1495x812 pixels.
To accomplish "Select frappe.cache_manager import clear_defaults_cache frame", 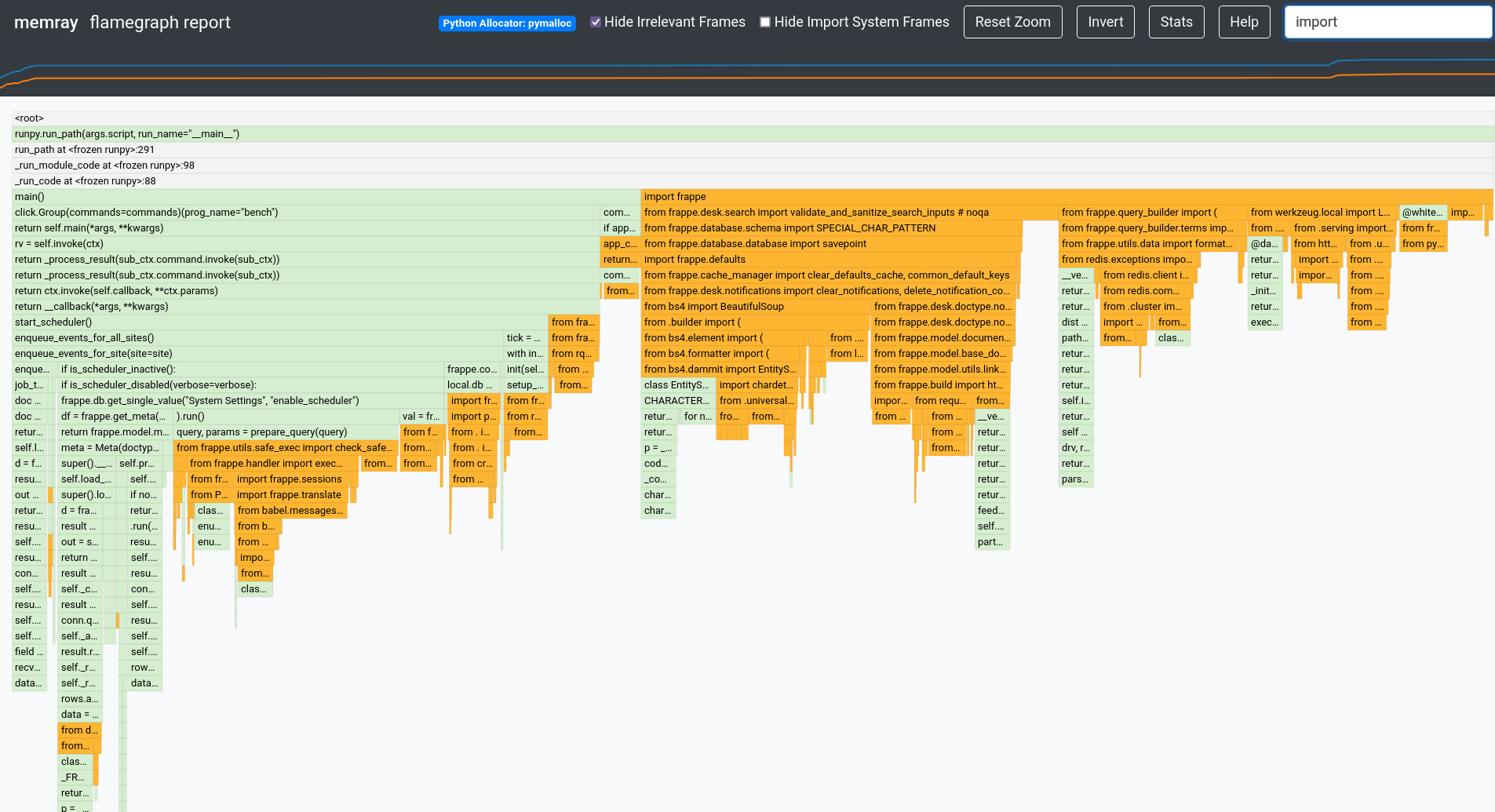I will tap(830, 275).
